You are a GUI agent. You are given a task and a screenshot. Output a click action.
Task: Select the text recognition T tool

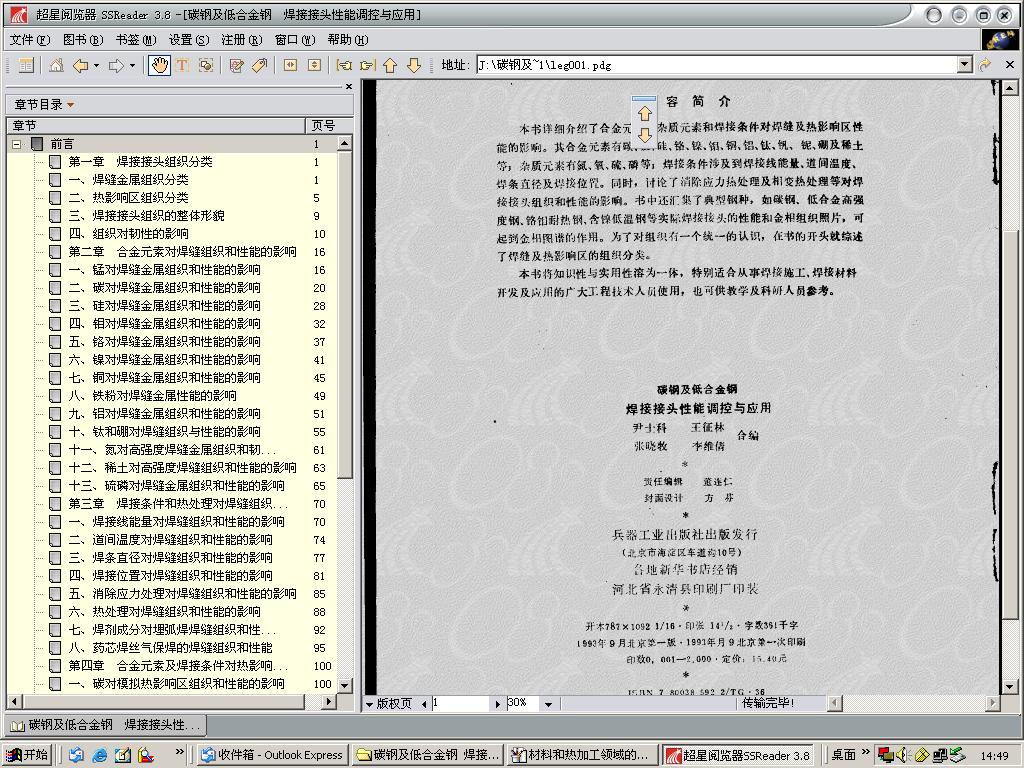pos(182,65)
